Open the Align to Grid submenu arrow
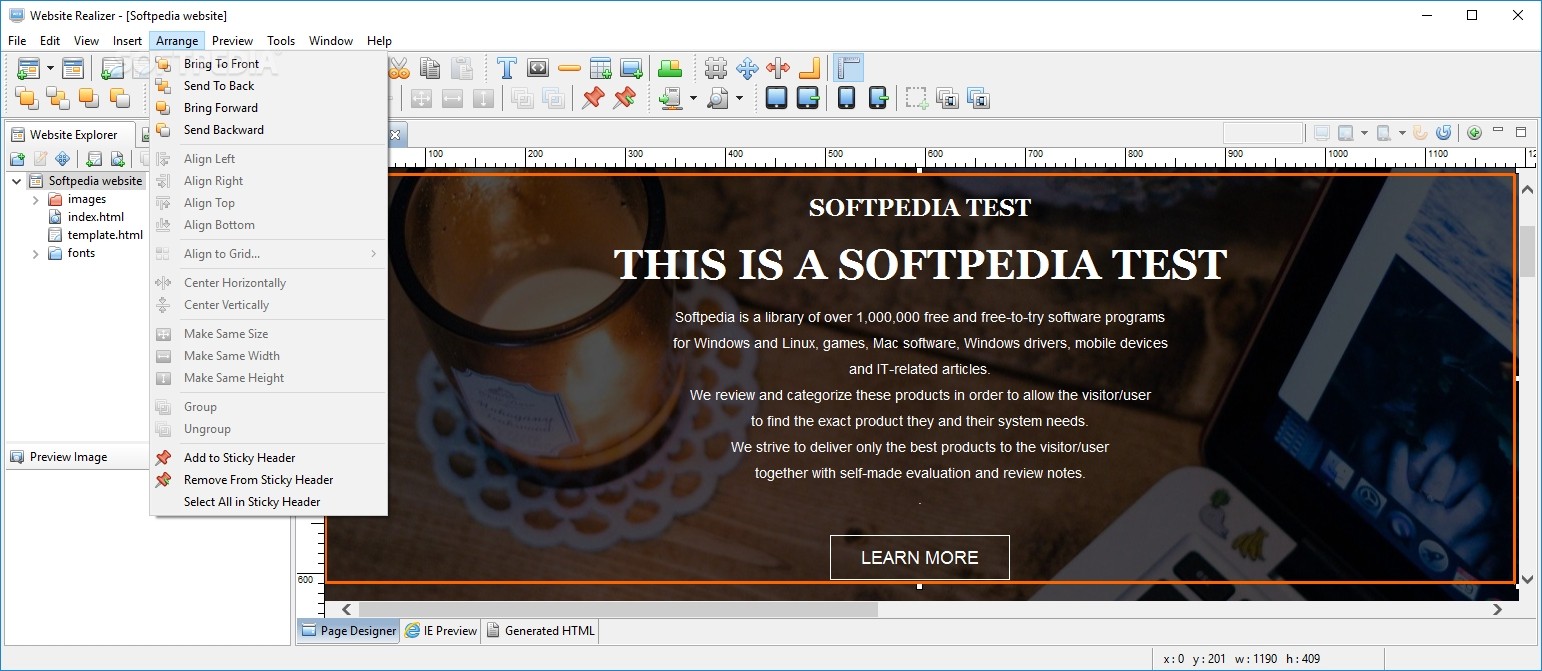1542x671 pixels. [374, 254]
